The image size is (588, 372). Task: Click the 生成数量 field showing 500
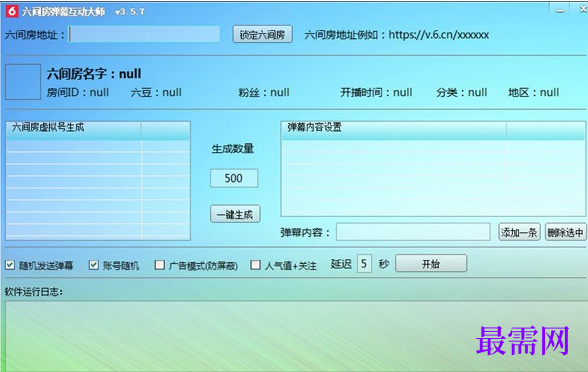[x=234, y=178]
